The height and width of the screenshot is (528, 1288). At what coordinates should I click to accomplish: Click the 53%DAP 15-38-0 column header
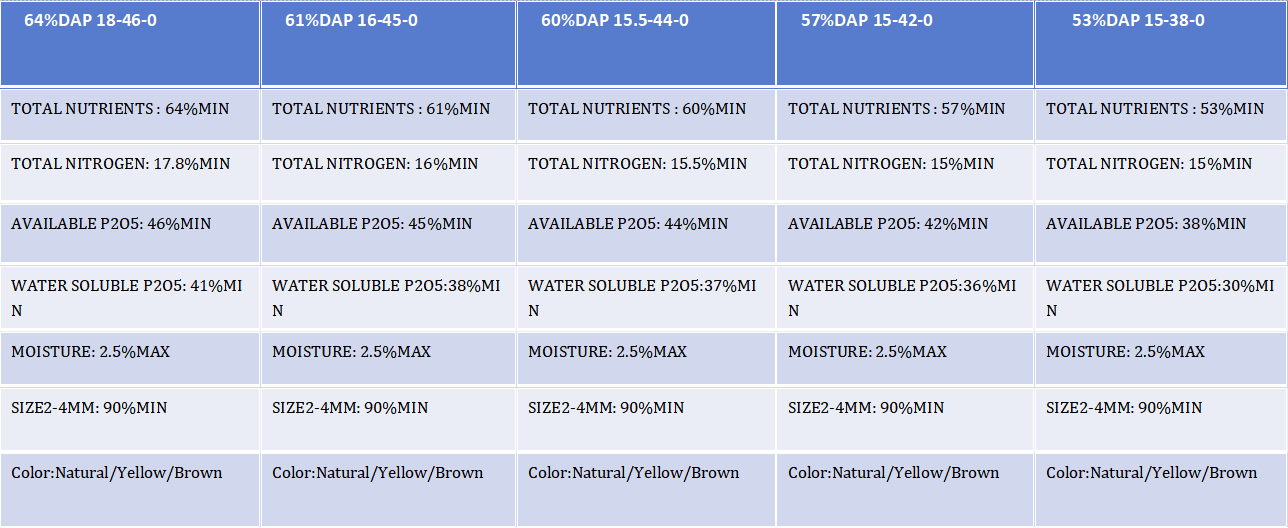coord(1161,43)
